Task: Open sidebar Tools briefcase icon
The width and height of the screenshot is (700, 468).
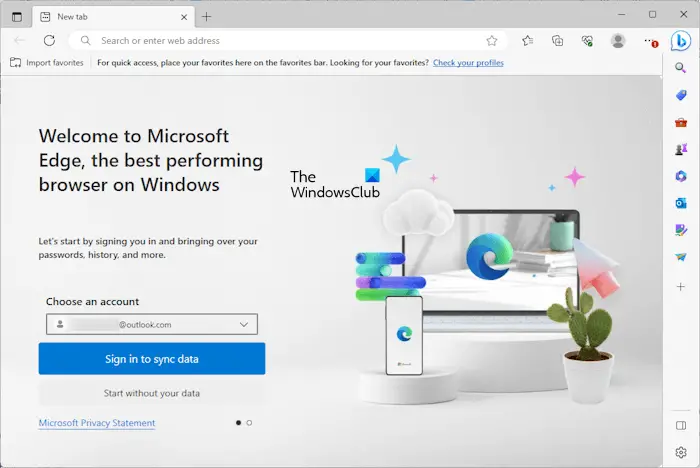Action: click(x=681, y=122)
